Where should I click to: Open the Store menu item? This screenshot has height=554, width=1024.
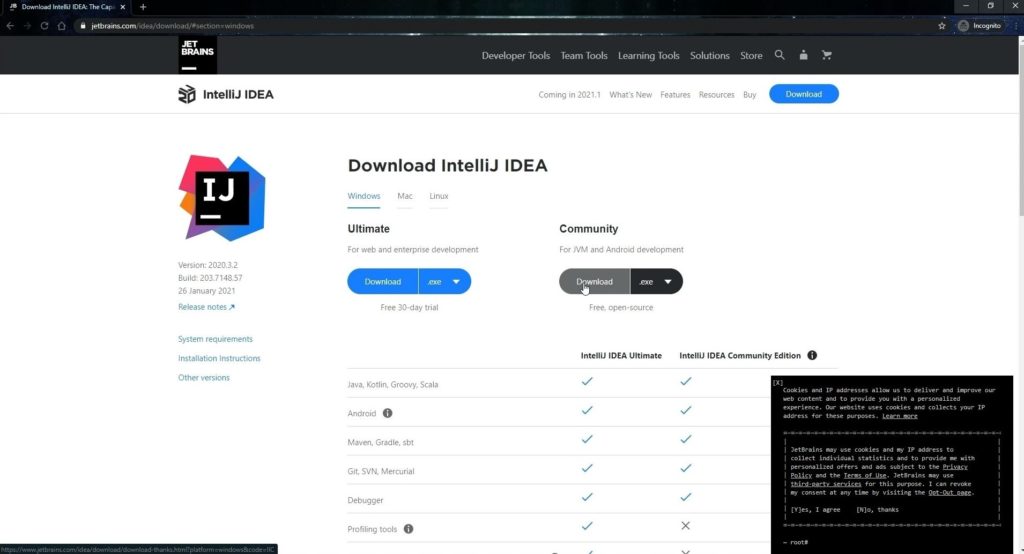(751, 56)
